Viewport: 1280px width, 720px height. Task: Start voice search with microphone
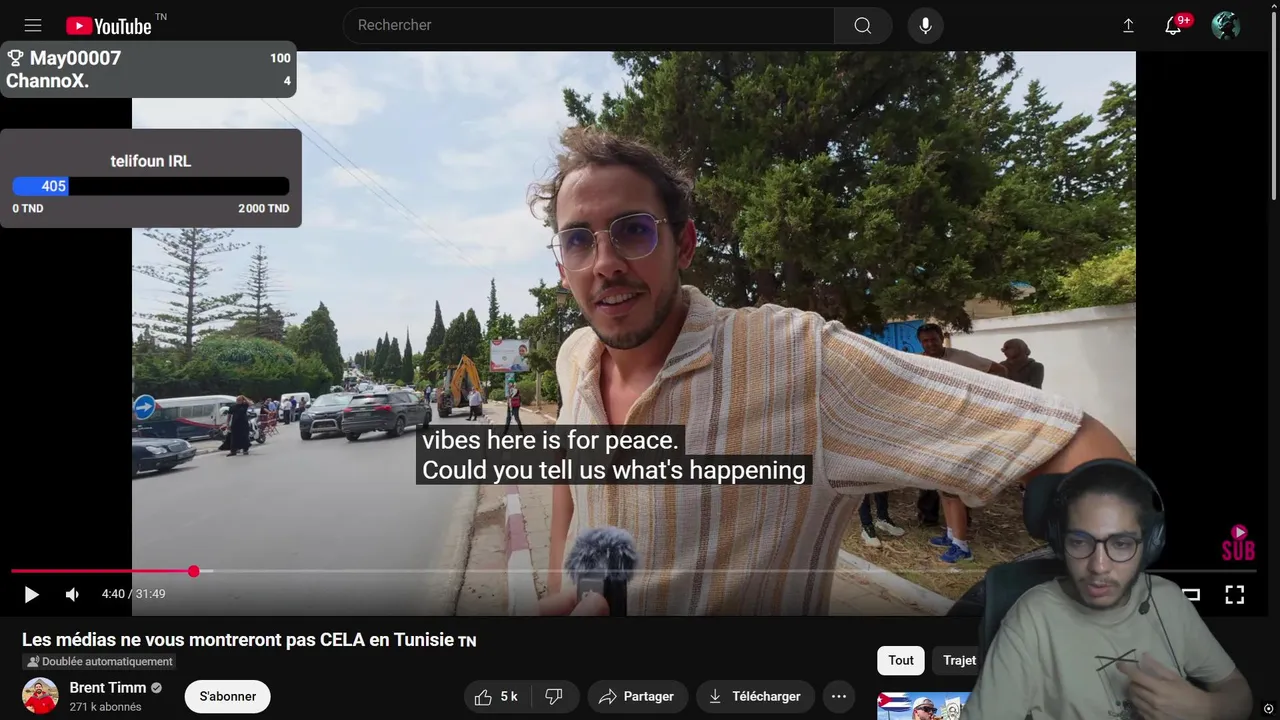[x=925, y=25]
